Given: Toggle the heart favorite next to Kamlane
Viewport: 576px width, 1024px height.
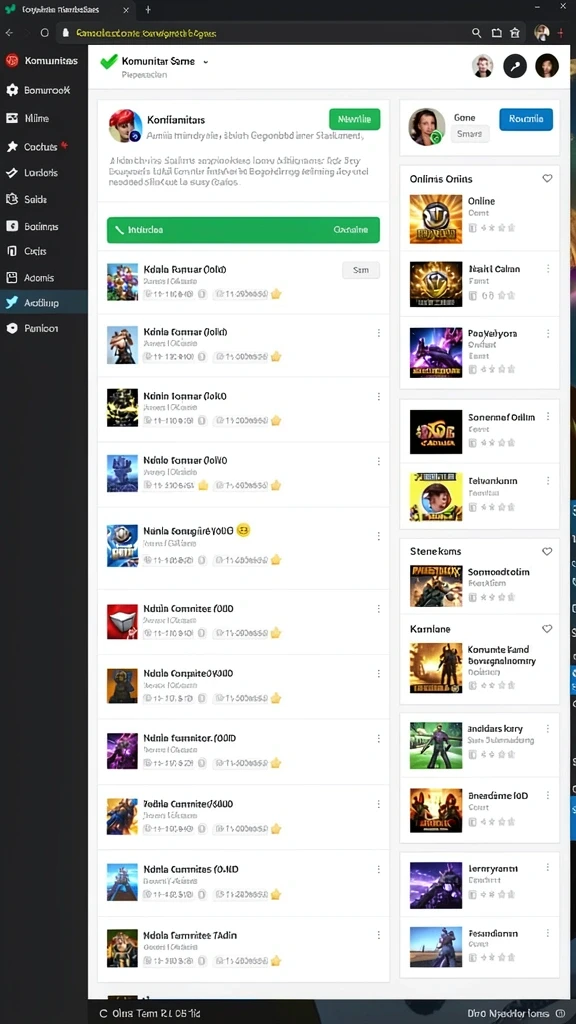Looking at the screenshot, I should [x=547, y=629].
